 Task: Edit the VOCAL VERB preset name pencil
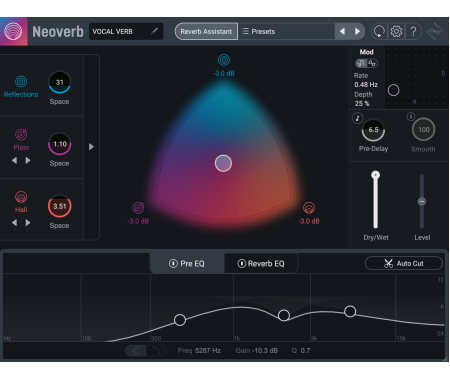point(154,31)
